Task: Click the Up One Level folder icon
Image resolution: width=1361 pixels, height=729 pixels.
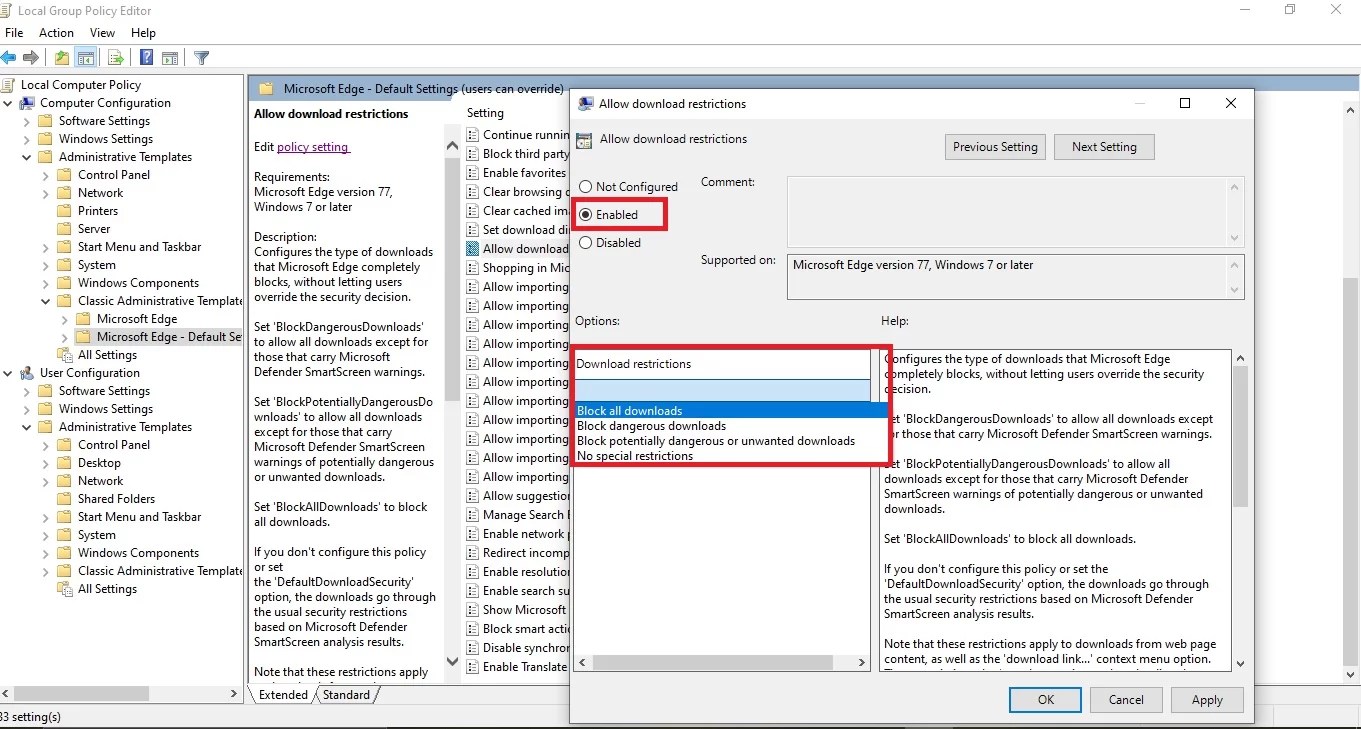Action: pyautogui.click(x=62, y=58)
